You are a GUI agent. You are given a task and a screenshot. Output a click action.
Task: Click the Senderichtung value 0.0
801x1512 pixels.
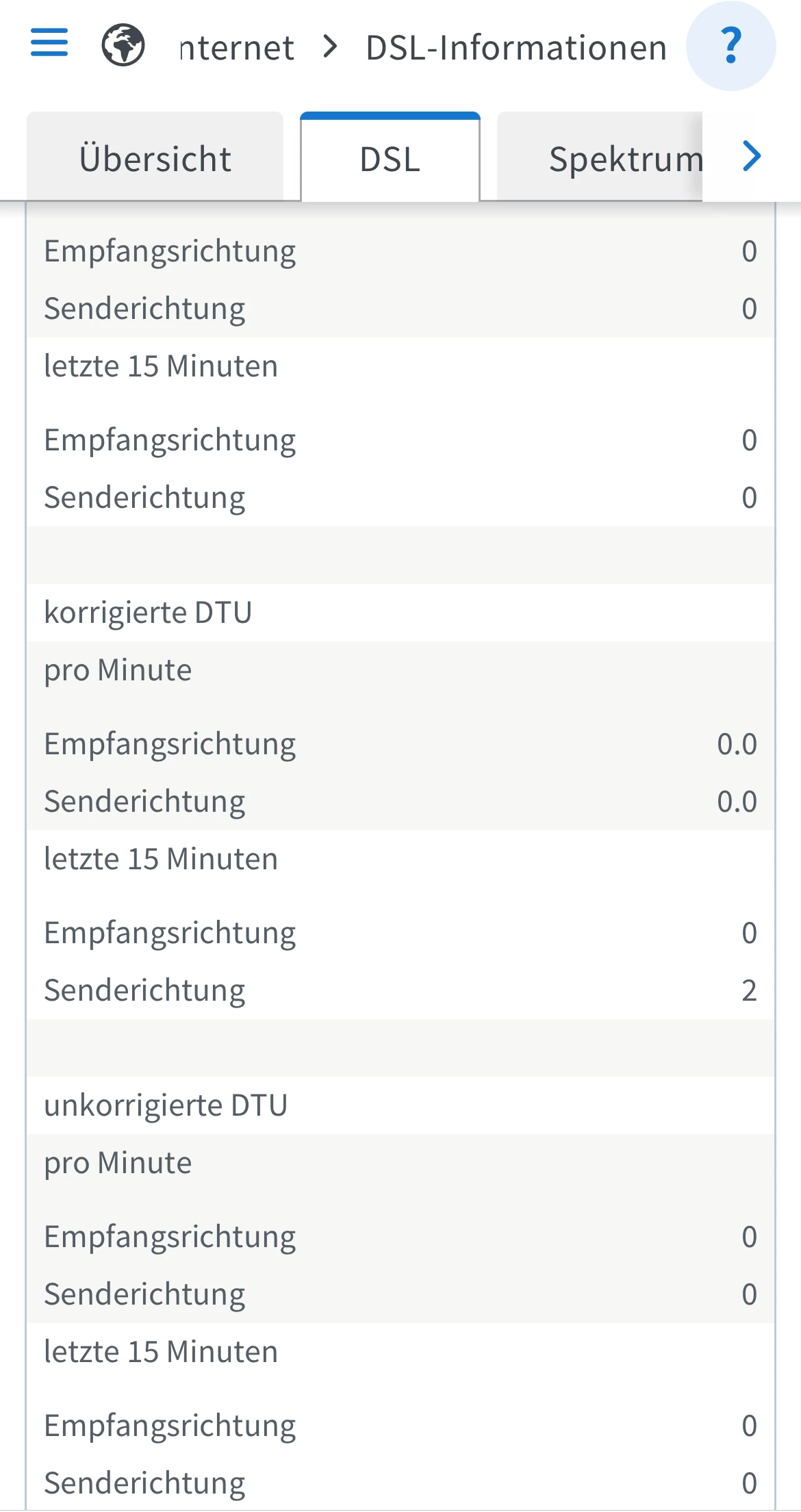click(x=737, y=802)
